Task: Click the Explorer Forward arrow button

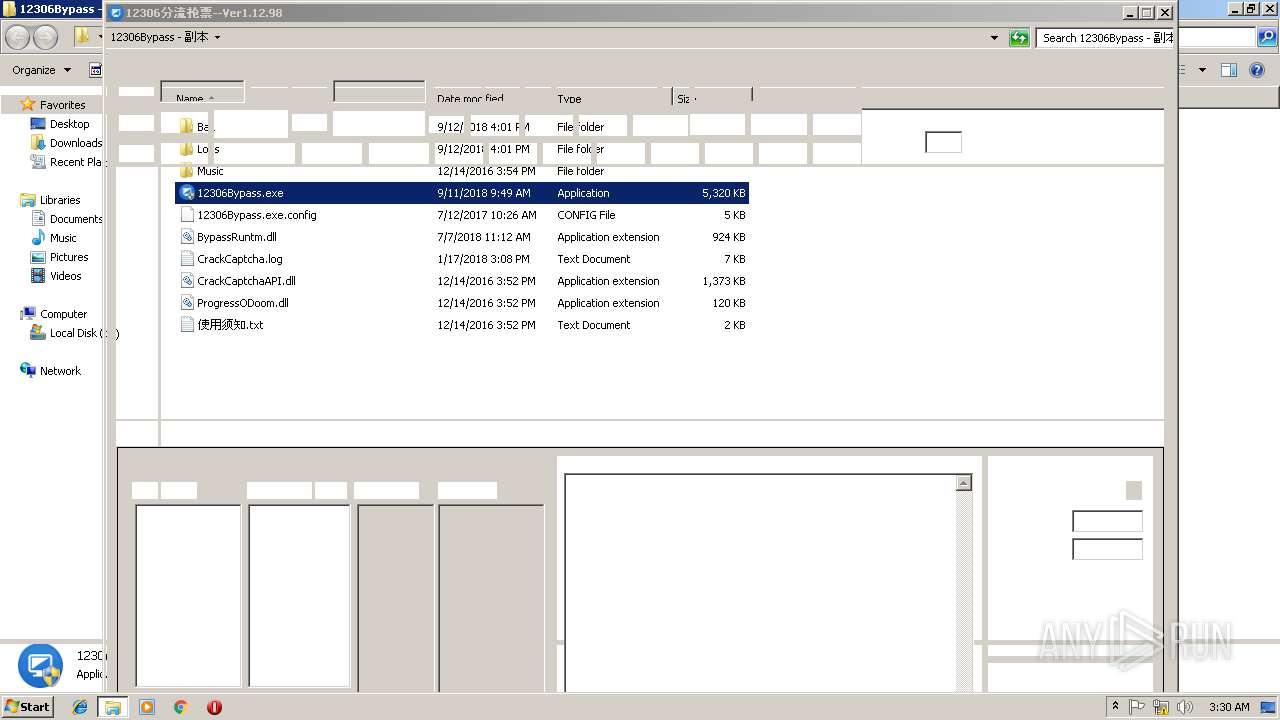Action: (45, 38)
